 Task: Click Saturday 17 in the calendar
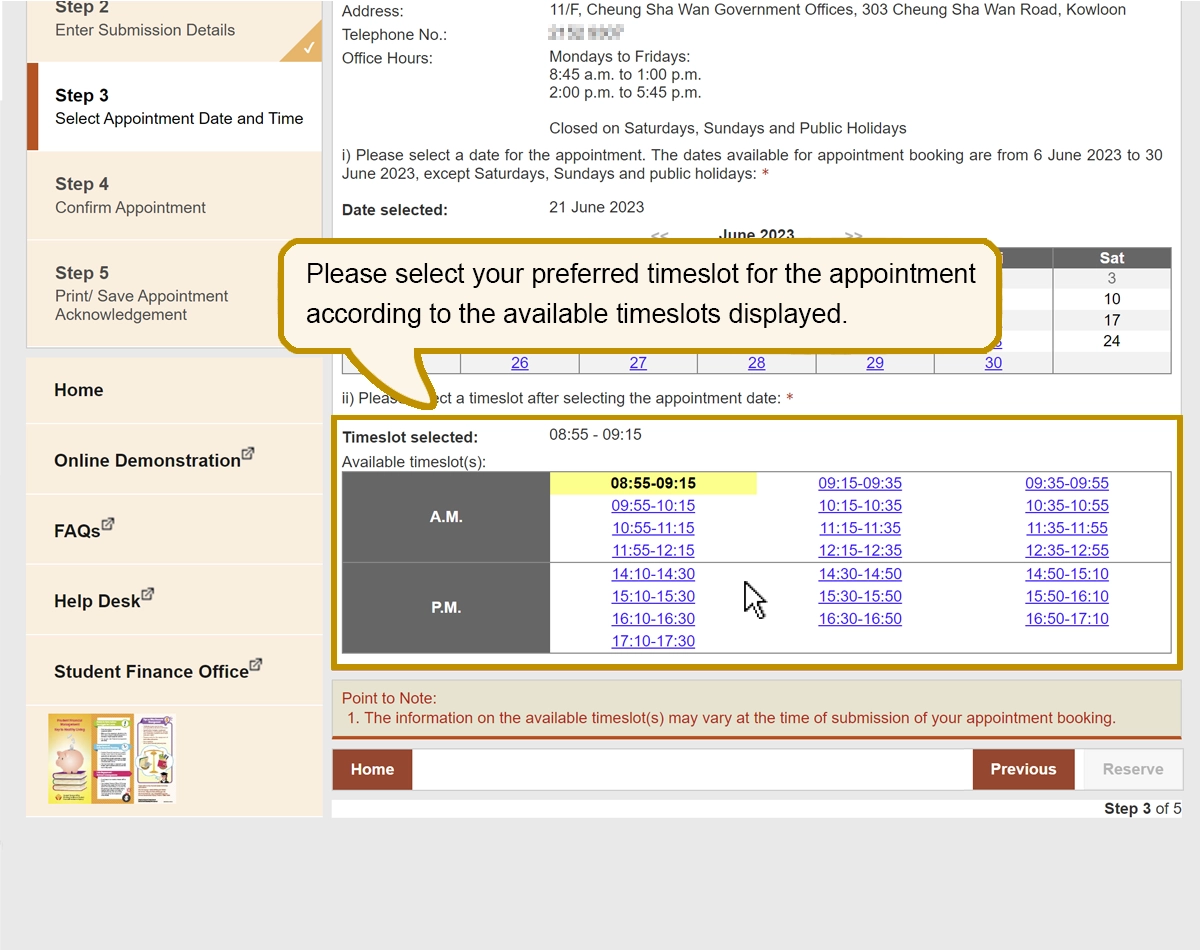coord(1112,320)
